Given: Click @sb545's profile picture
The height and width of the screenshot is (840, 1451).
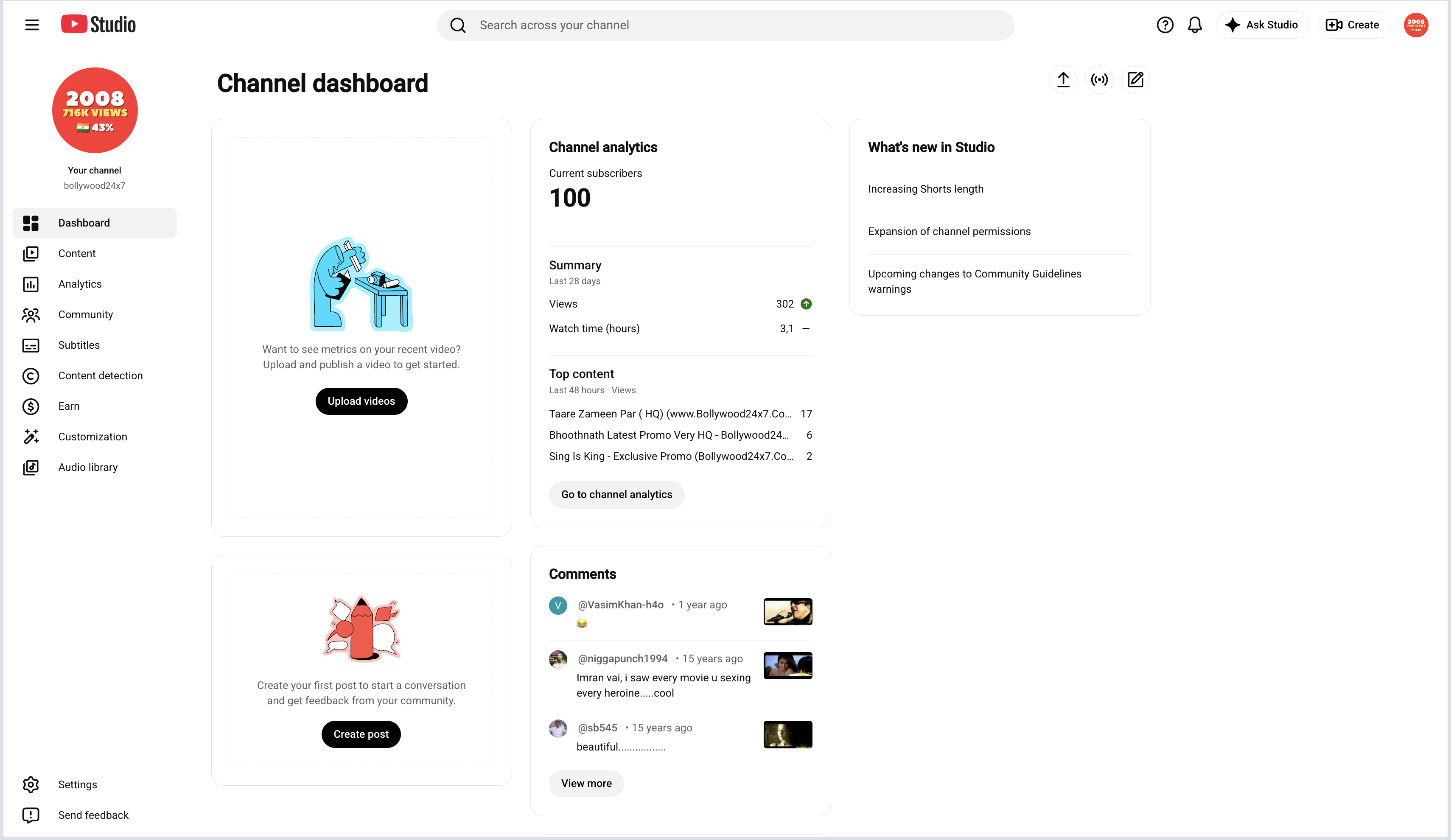Looking at the screenshot, I should 558,728.
